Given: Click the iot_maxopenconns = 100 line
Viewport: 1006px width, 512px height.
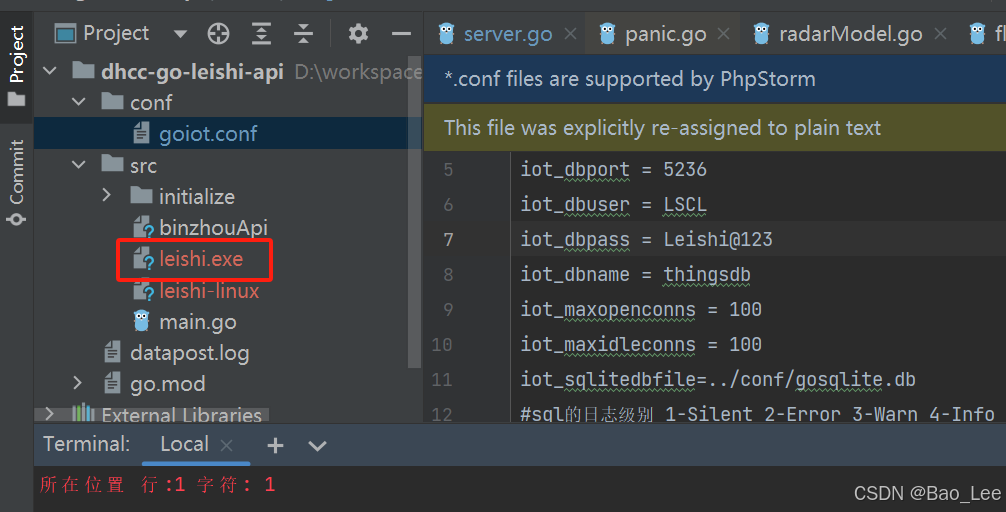Looking at the screenshot, I should click(640, 309).
